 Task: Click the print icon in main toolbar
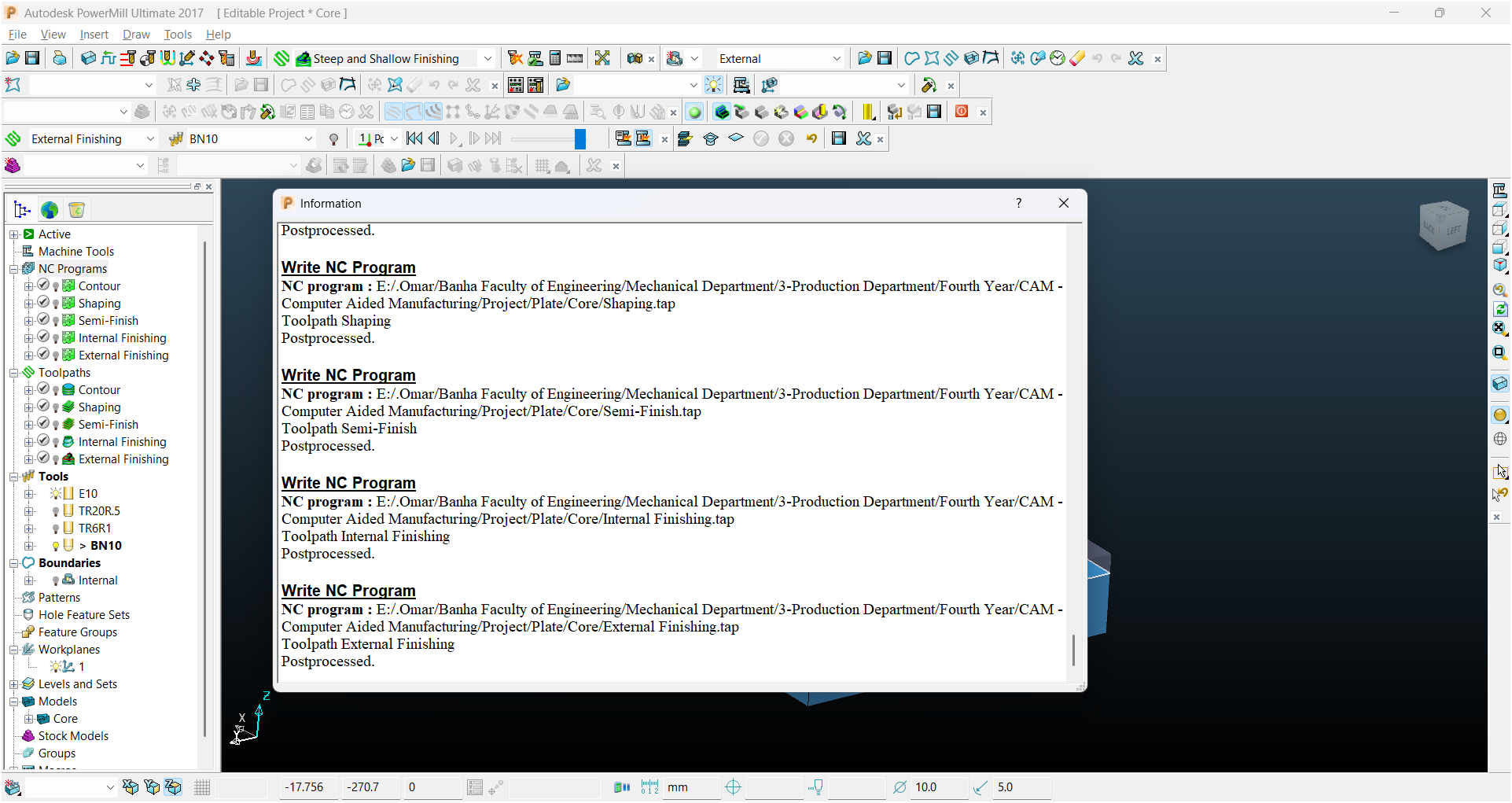59,58
